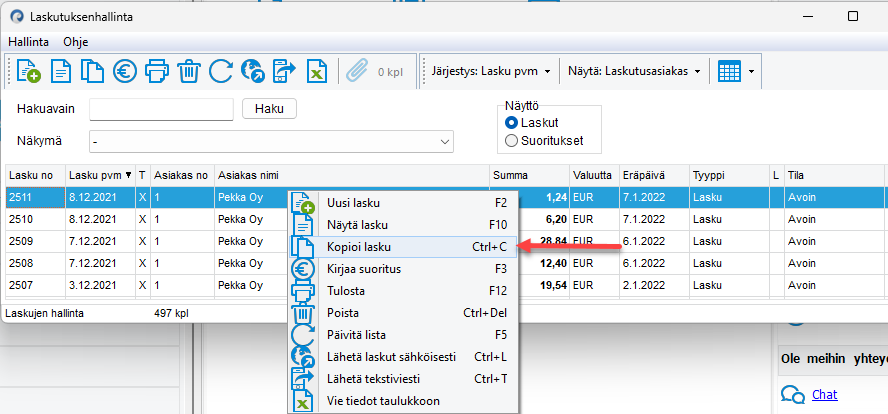
Task: Choose Kopioi lasku from context menu
Action: tap(404, 247)
